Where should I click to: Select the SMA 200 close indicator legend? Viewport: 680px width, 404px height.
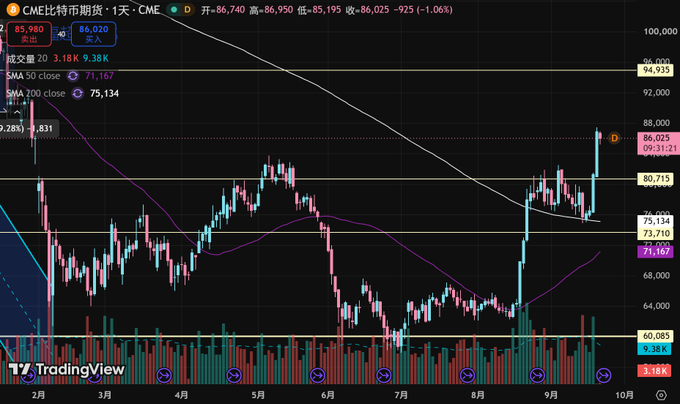36,93
